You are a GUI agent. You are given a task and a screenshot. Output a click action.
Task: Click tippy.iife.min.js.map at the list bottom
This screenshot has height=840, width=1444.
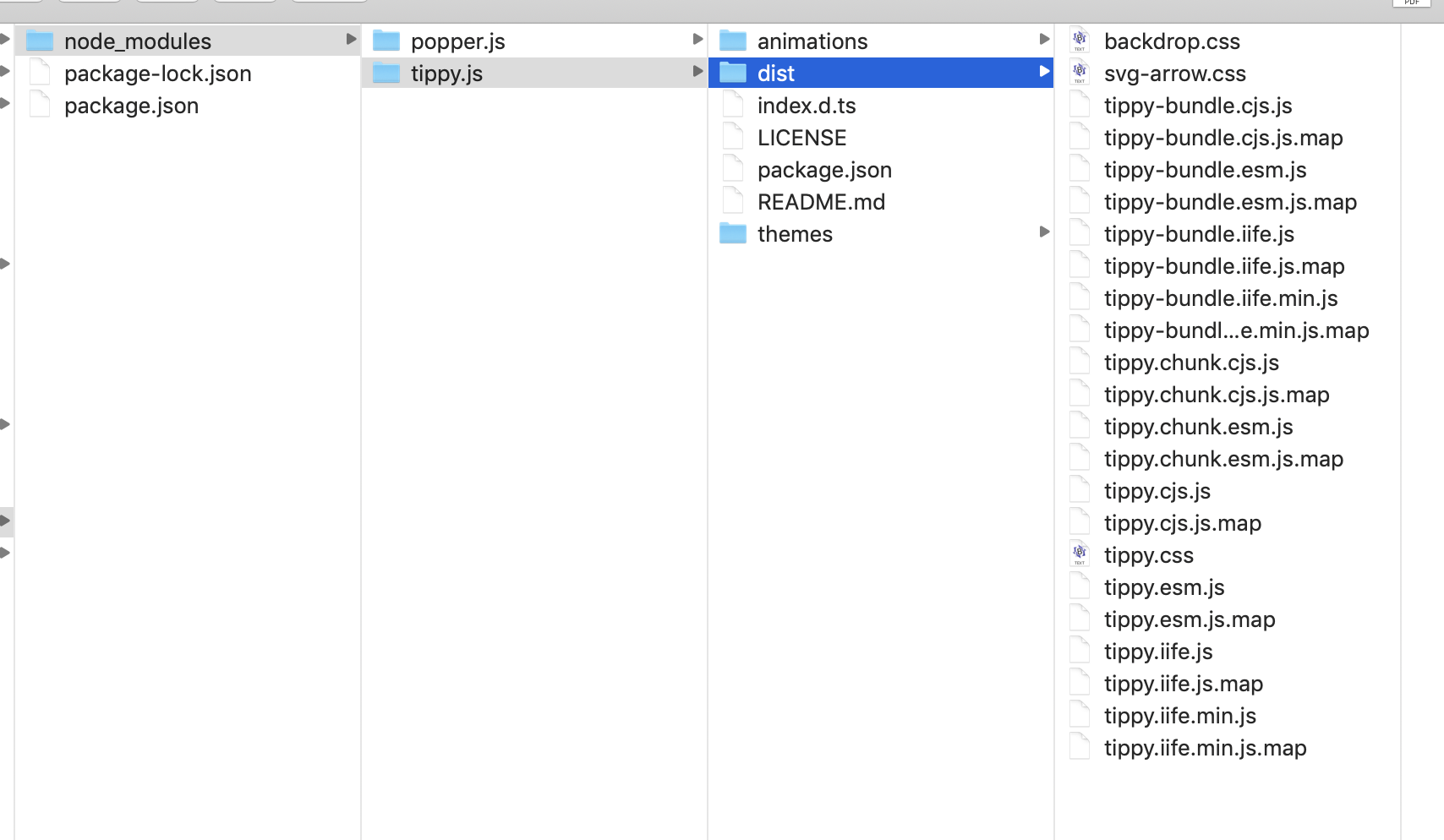[1205, 747]
